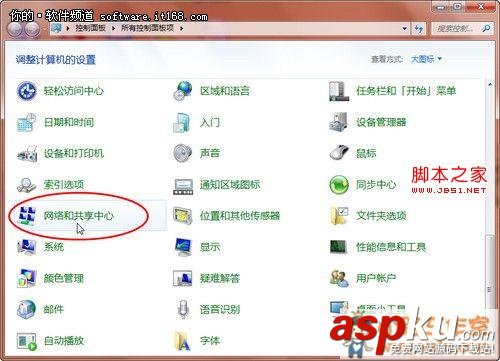Image resolution: width=500 pixels, height=361 pixels.
Task: Click the search magnifier icon
Action: coord(486,29)
